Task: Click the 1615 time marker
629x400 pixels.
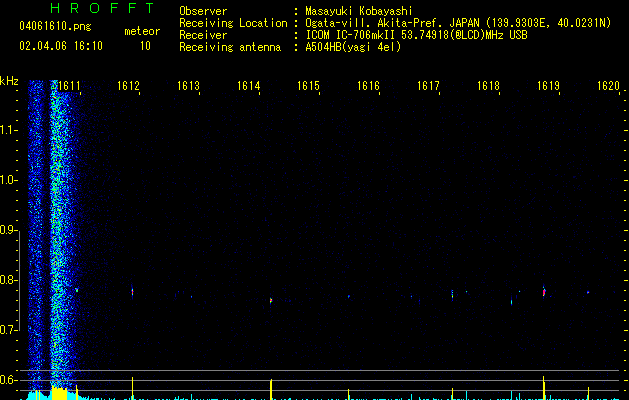Action: (x=308, y=86)
